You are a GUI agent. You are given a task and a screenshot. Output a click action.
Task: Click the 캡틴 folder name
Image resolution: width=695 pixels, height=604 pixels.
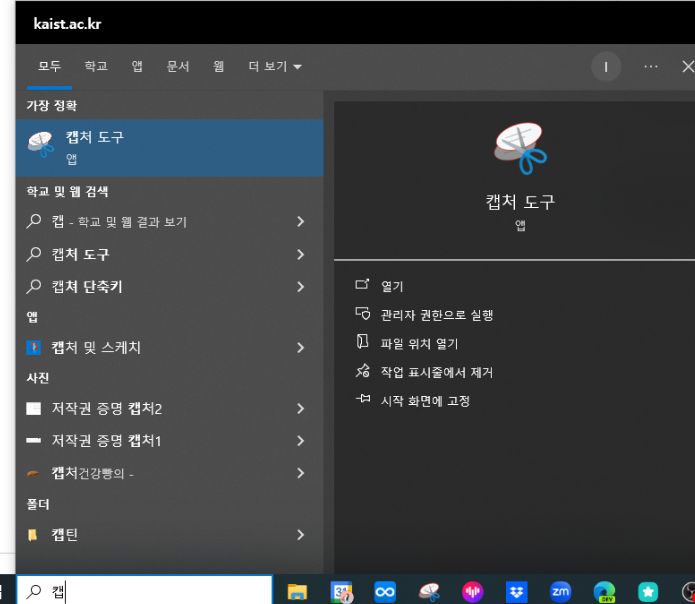[65, 535]
